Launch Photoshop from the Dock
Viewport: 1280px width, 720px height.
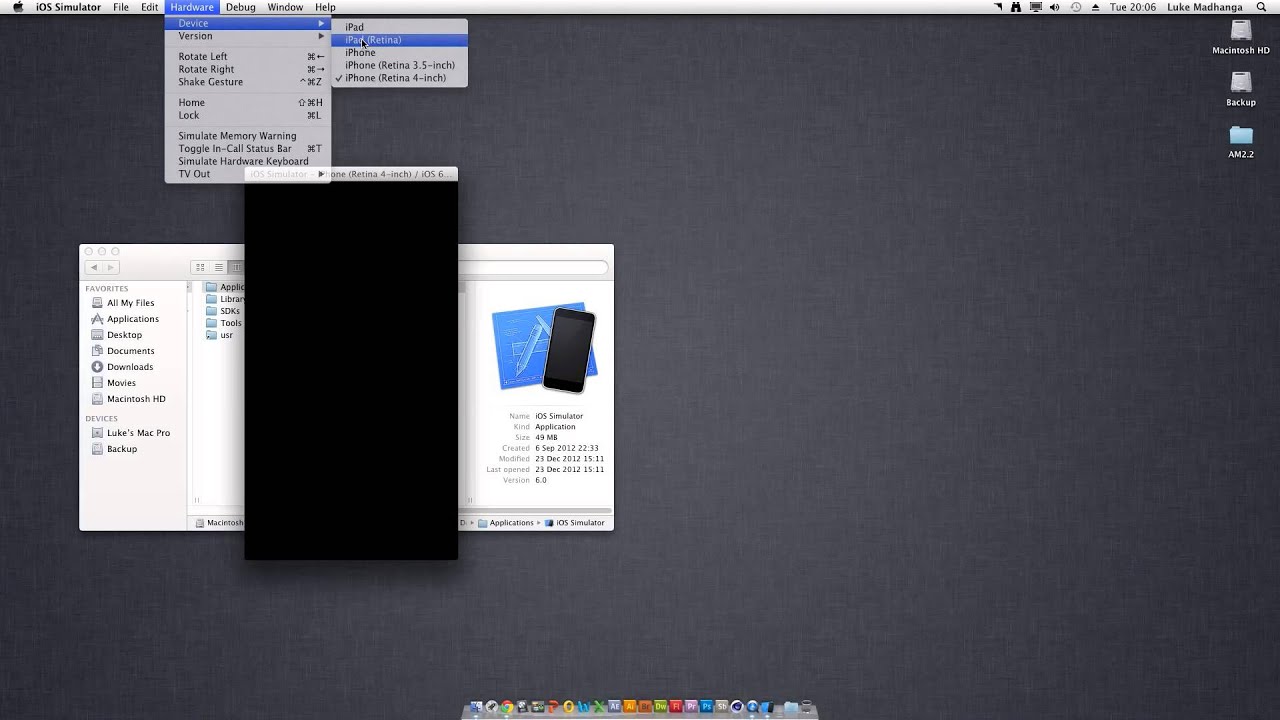point(707,706)
